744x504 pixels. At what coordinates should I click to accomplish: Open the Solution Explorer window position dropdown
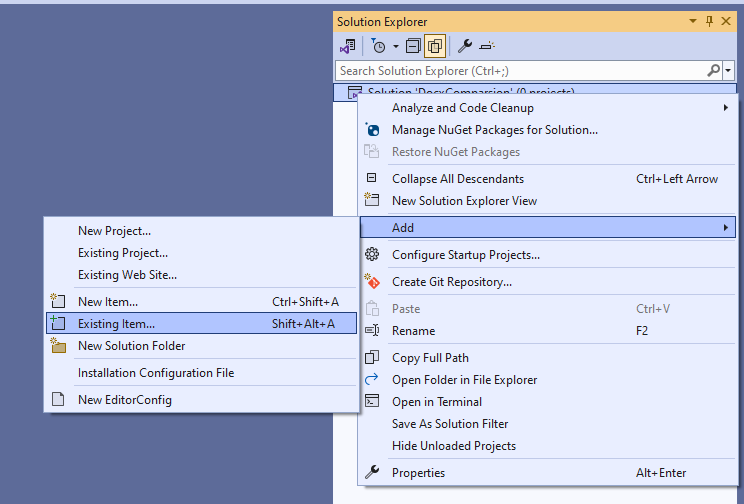693,21
